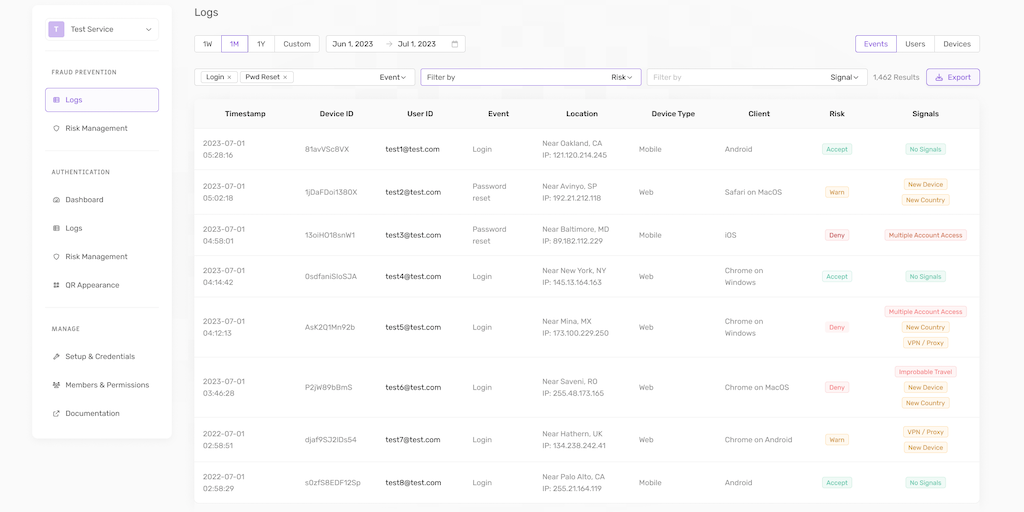Switch to the Devices tab

click(957, 44)
